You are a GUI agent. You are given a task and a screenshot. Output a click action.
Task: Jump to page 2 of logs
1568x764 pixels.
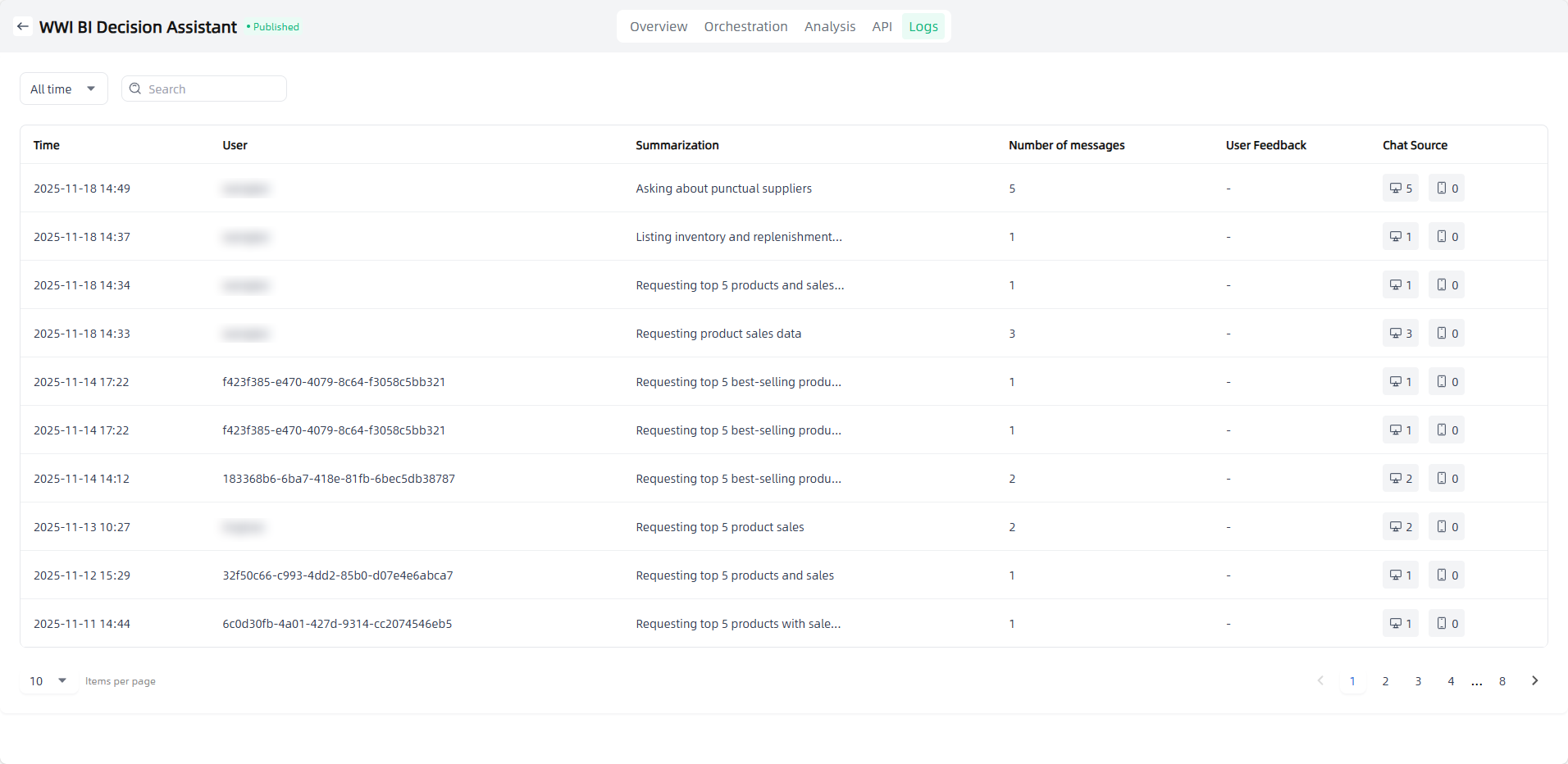pos(1385,681)
